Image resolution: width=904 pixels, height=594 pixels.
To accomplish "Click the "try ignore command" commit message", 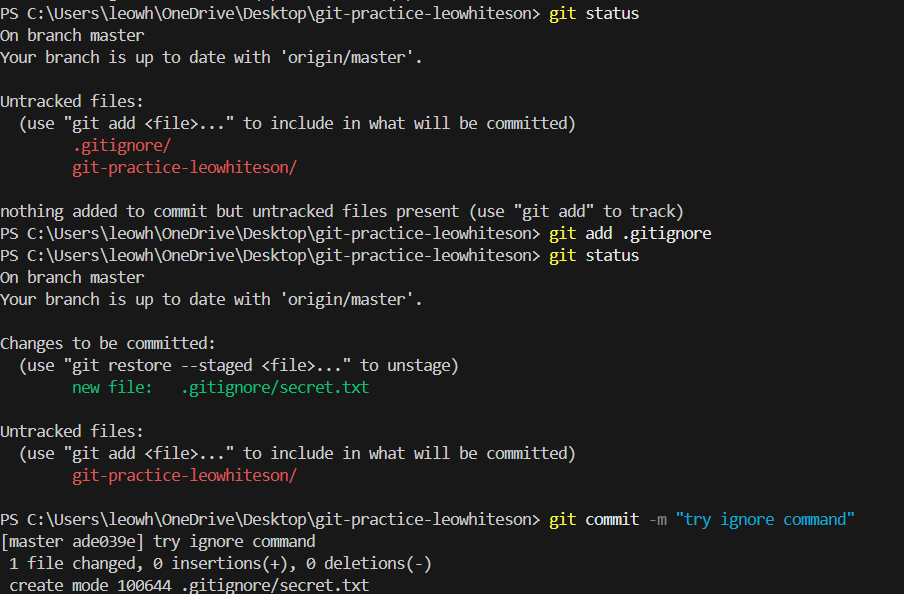I will tap(766, 519).
